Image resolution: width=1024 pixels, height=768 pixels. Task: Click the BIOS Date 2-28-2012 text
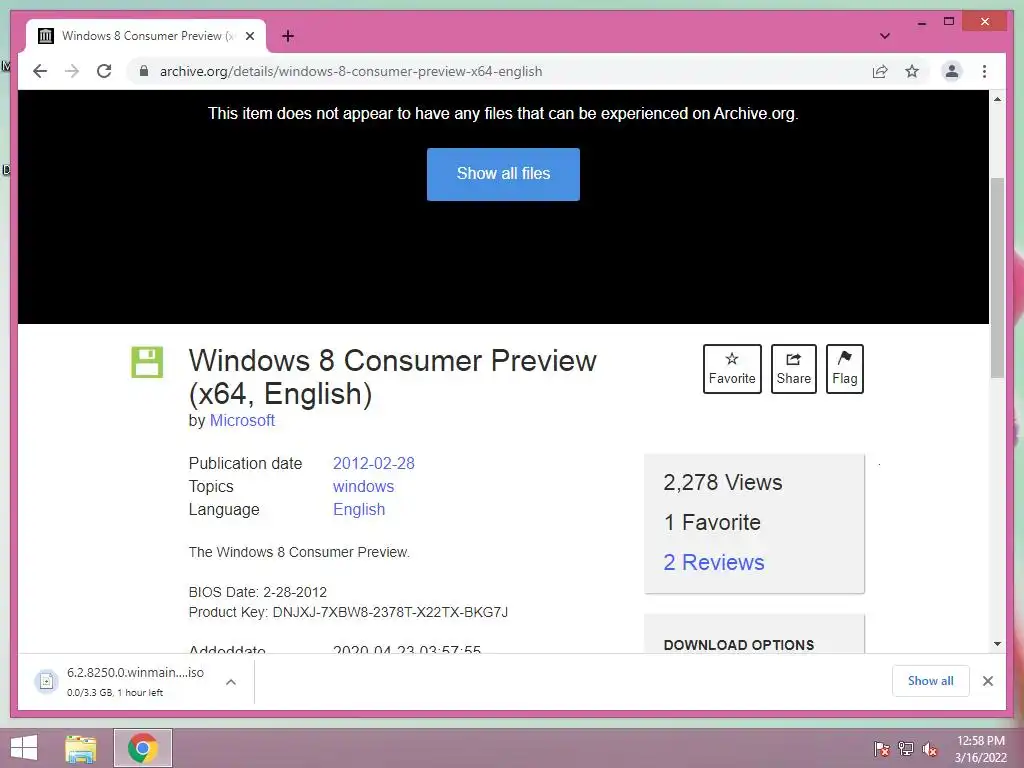click(257, 592)
